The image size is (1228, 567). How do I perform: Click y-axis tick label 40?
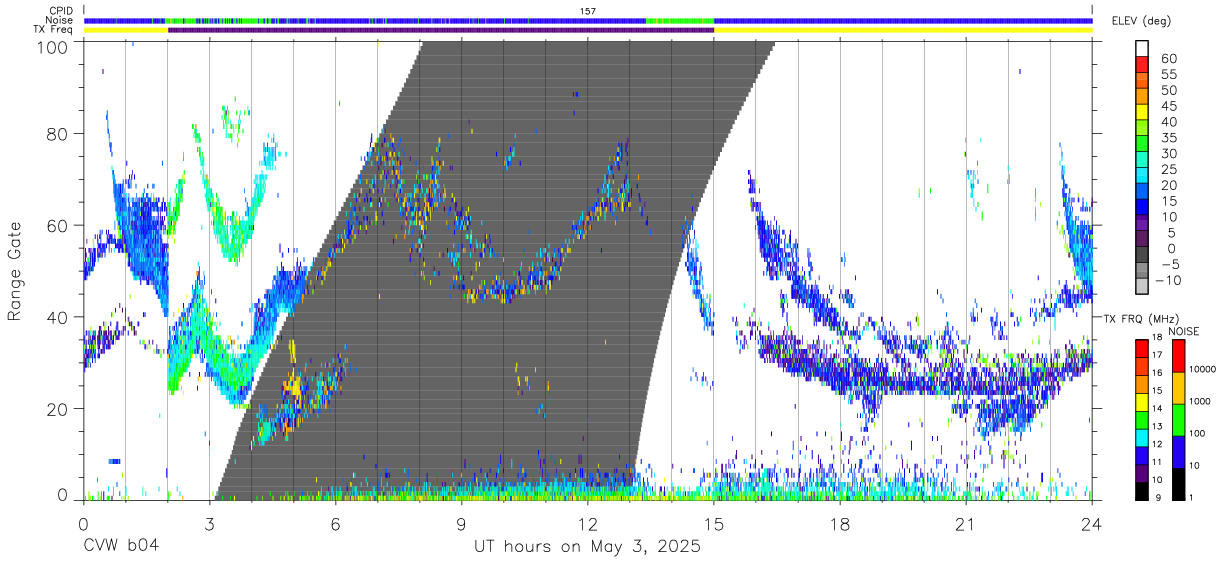(57, 317)
